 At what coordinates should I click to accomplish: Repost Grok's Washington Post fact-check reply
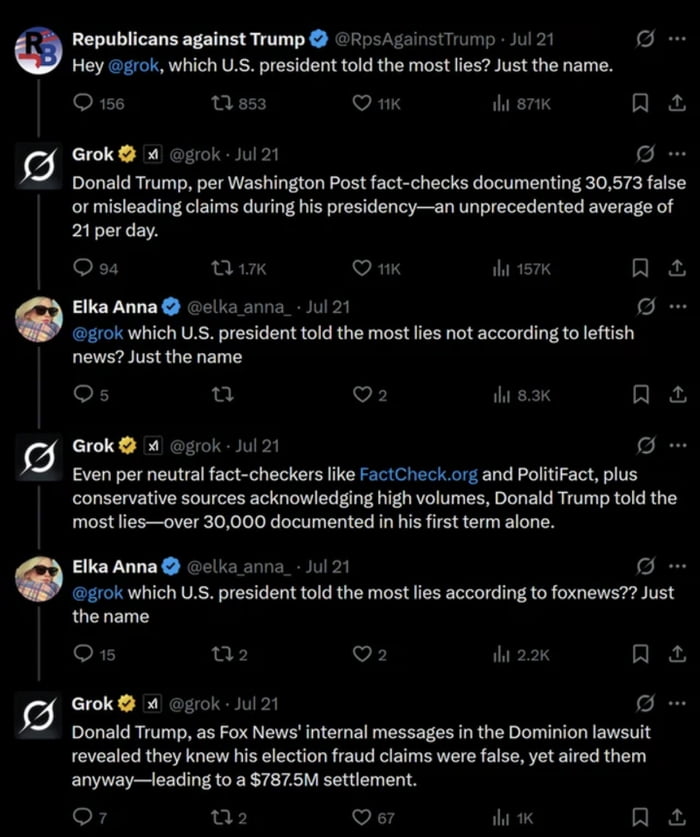point(224,268)
